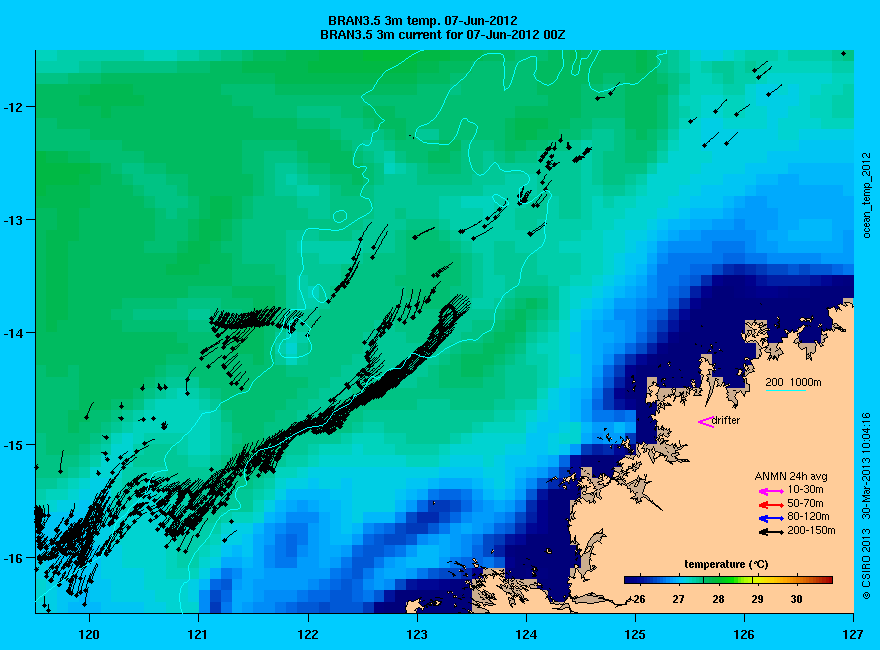This screenshot has height=650, width=880.
Task: Click longitude axis label 122
Action: pyautogui.click(x=308, y=635)
